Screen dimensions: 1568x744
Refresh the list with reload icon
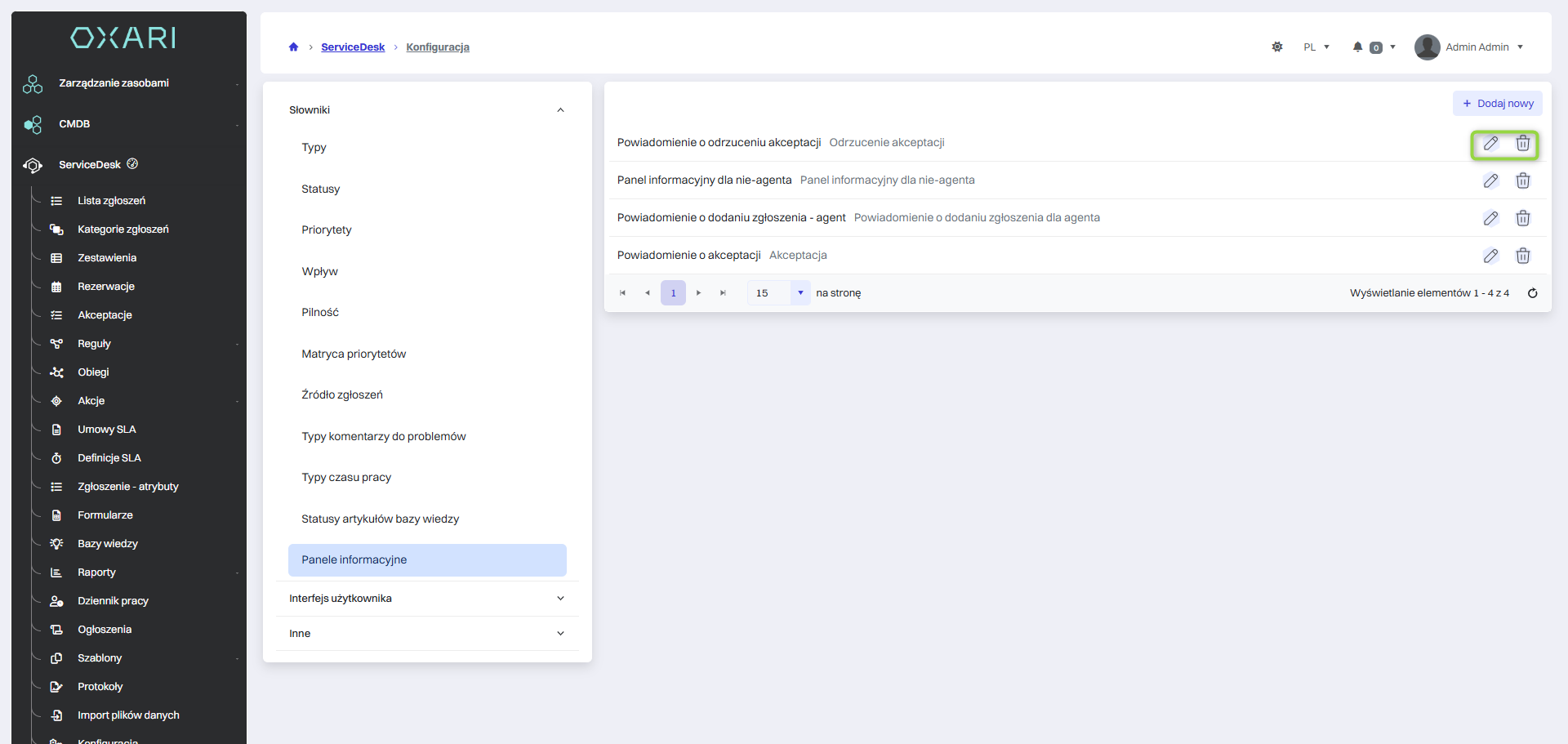(x=1532, y=293)
